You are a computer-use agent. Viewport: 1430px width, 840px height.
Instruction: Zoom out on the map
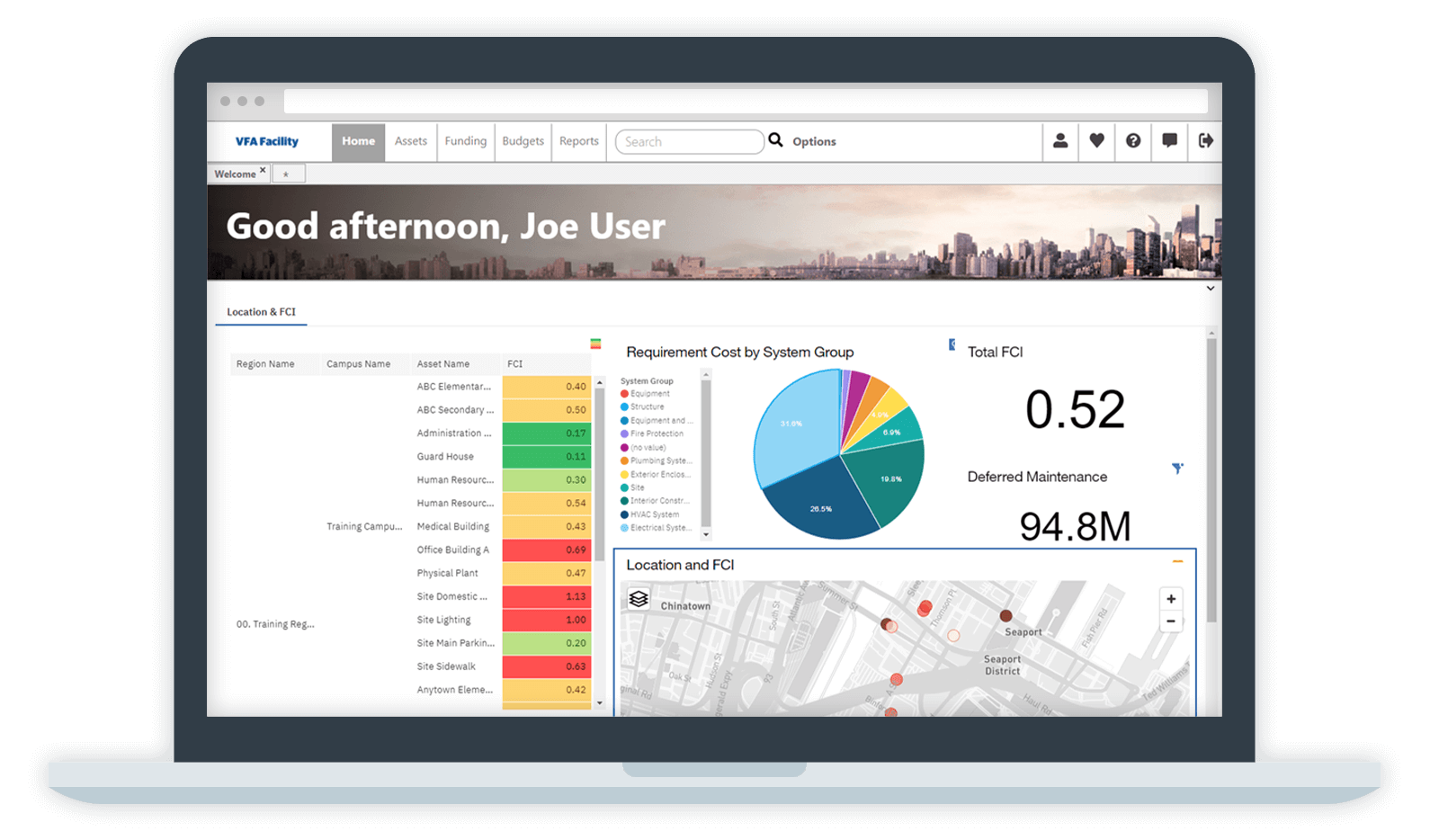(x=1171, y=621)
